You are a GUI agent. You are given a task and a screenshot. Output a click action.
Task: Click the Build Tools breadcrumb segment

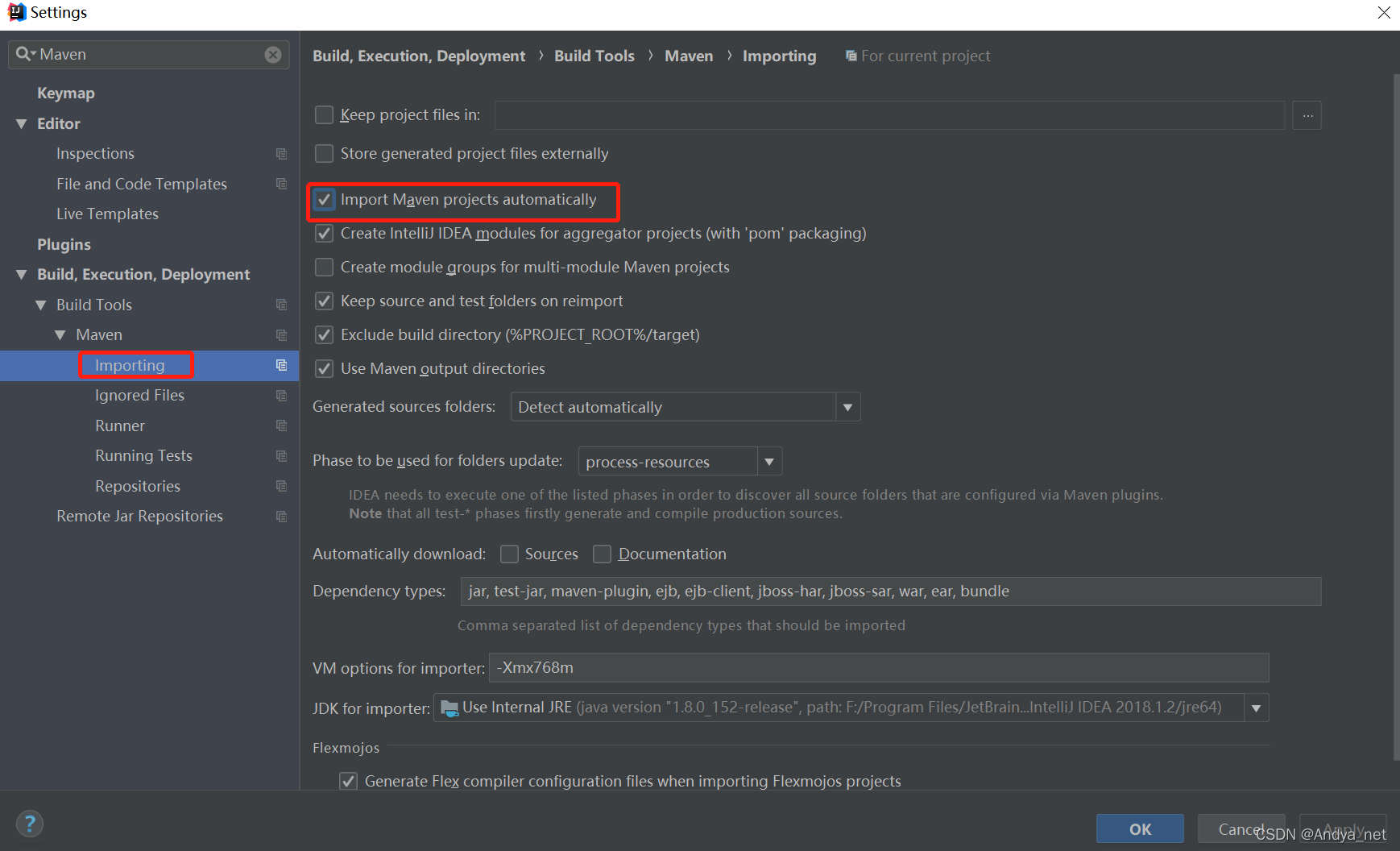click(594, 56)
